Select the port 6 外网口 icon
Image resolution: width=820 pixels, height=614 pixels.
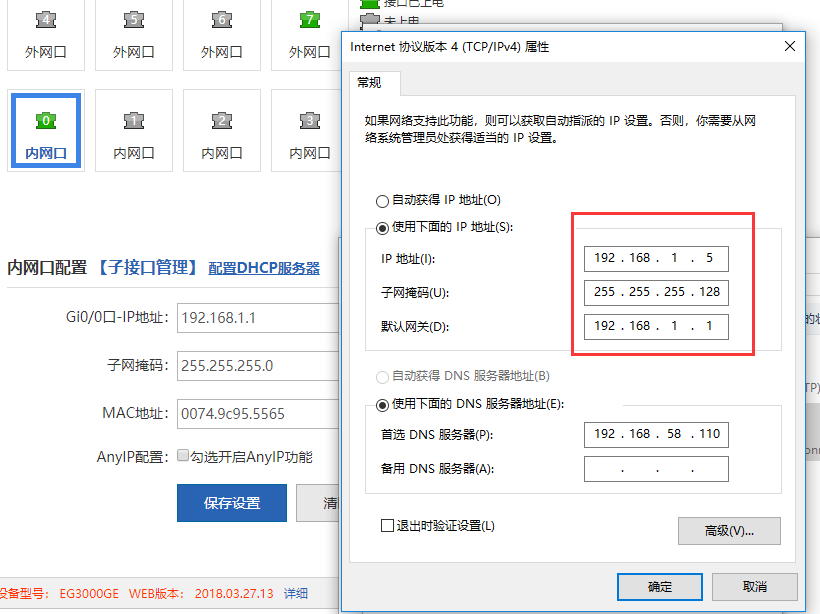[222, 20]
